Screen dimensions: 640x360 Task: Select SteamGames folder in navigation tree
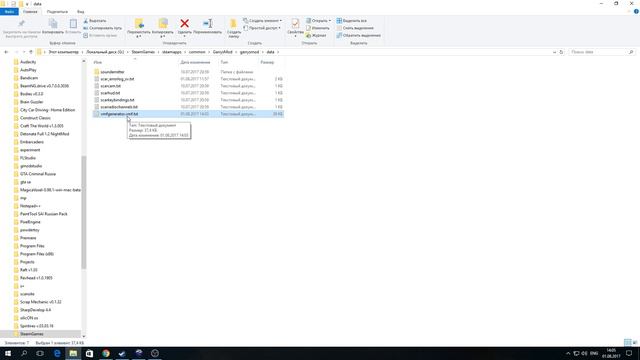point(31,334)
